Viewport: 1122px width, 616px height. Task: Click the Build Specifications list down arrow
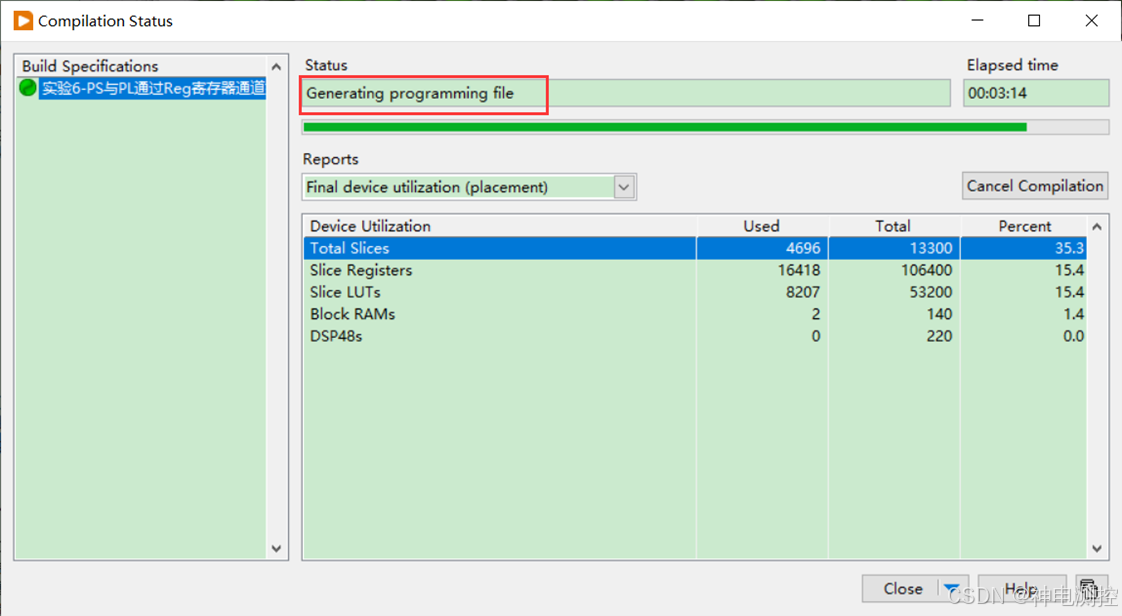(276, 549)
